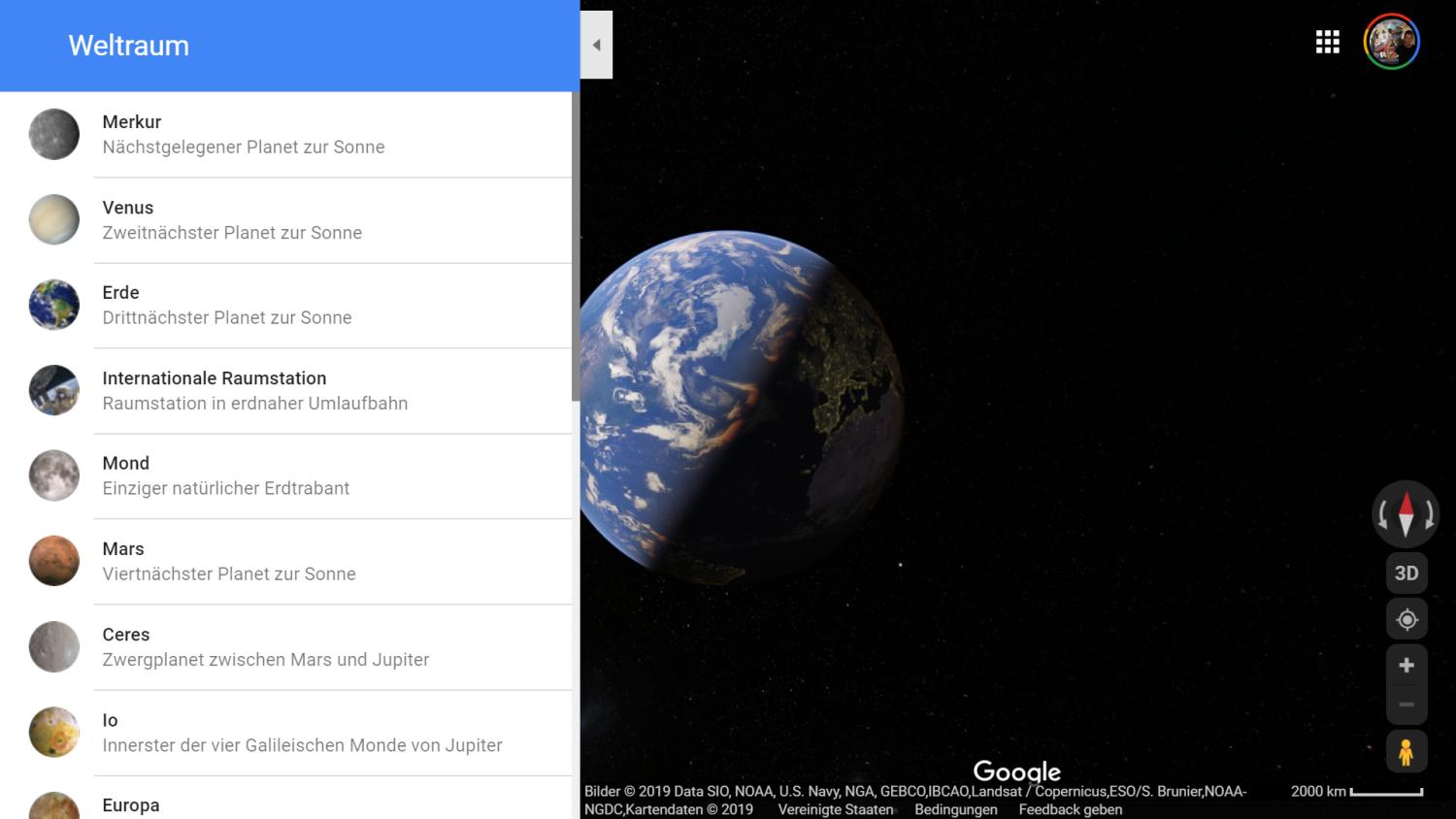Open Internationale Raumstation entry
The width and height of the screenshot is (1456, 819).
(285, 391)
